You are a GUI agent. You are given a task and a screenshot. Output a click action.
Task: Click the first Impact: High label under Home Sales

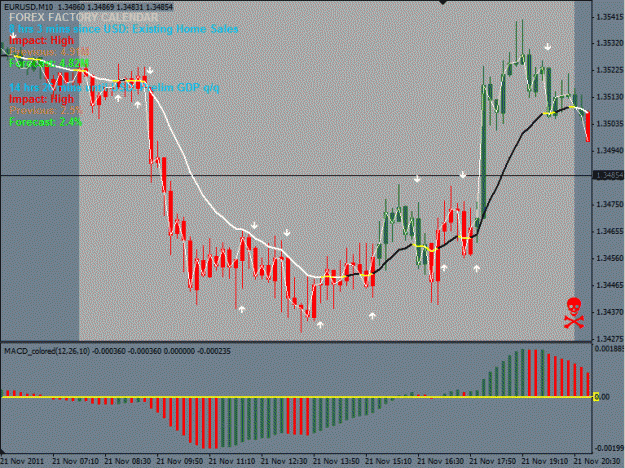coord(41,40)
